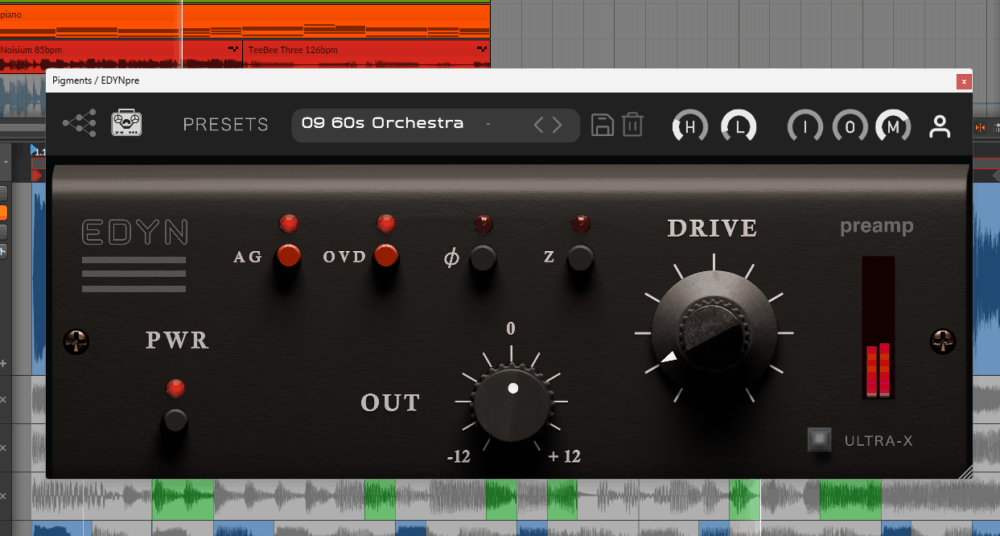Click the I input level knob
Viewport: 1000px width, 536px height.
(805, 127)
